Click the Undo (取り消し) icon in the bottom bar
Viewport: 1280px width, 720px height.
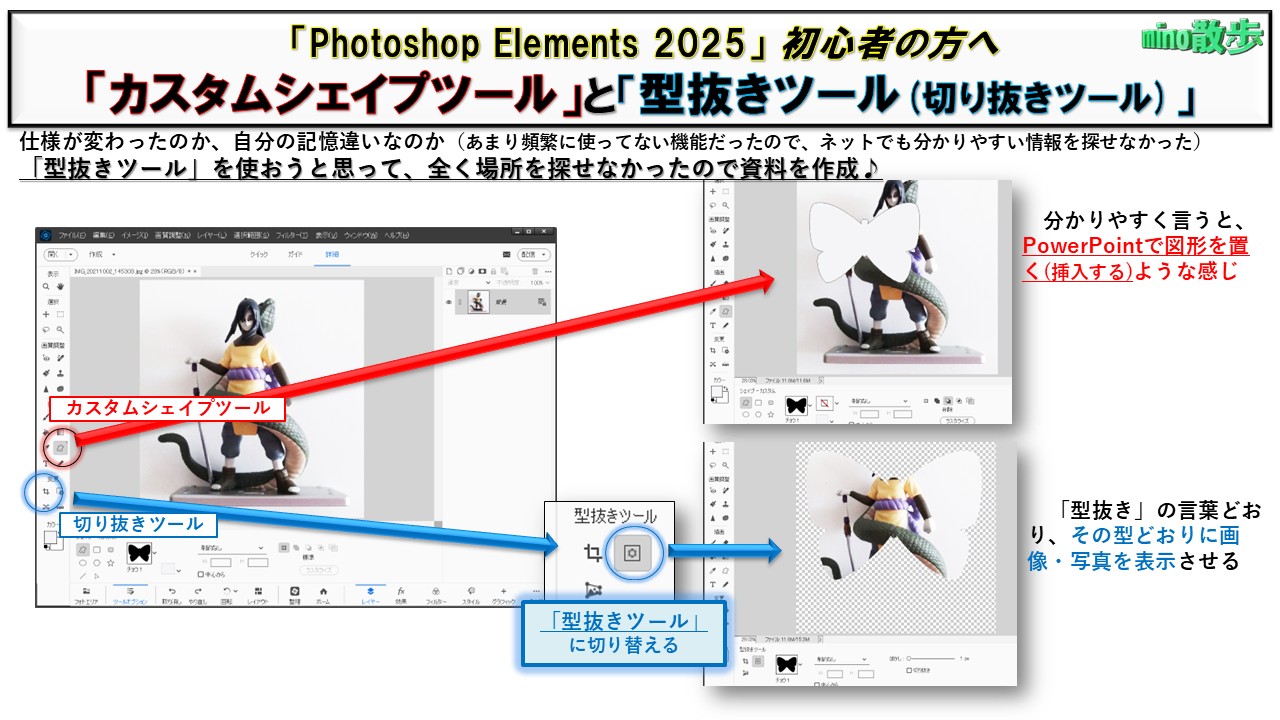171,594
